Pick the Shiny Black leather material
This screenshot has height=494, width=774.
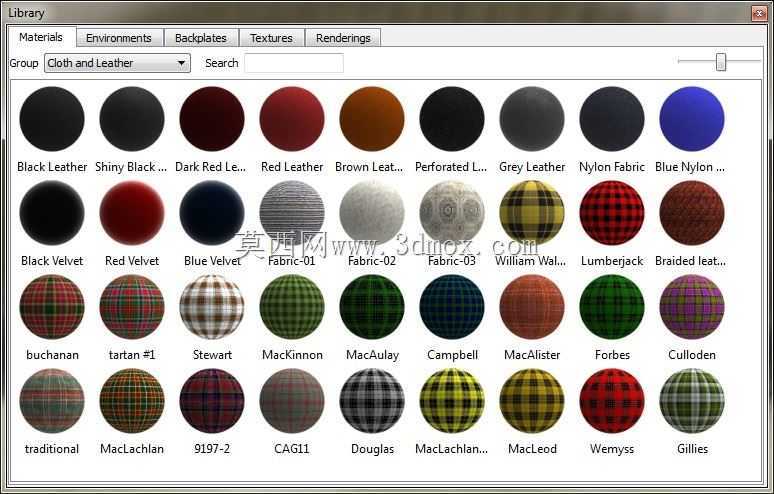(132, 119)
